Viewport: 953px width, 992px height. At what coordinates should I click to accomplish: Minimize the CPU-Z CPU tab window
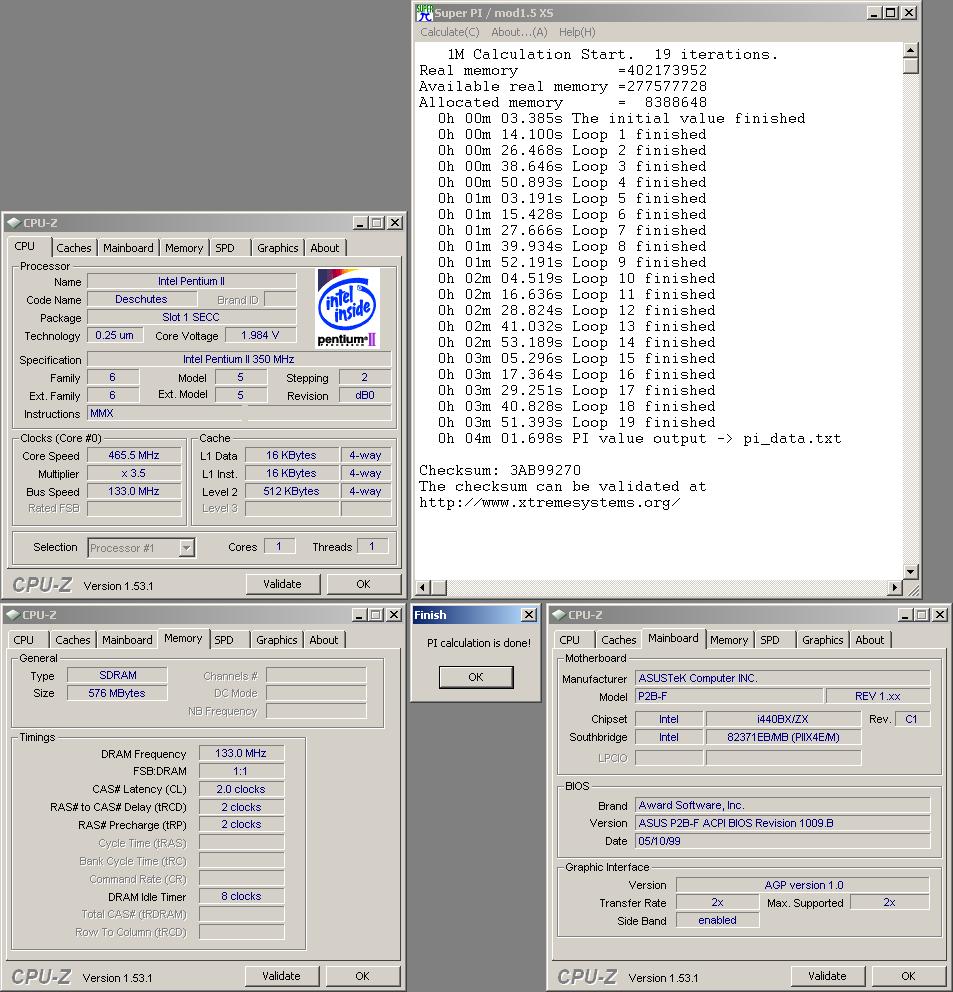(x=360, y=223)
